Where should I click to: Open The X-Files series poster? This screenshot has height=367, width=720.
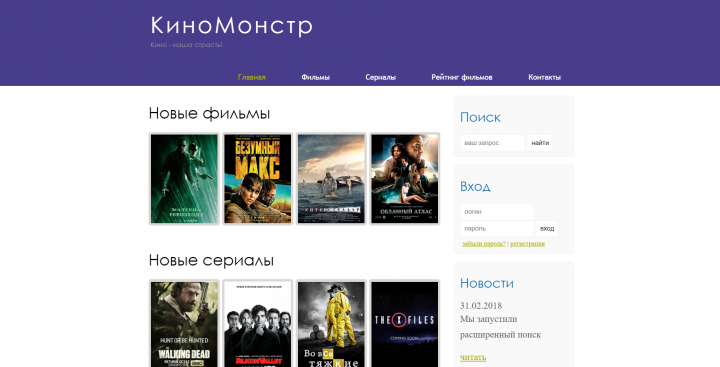point(405,323)
